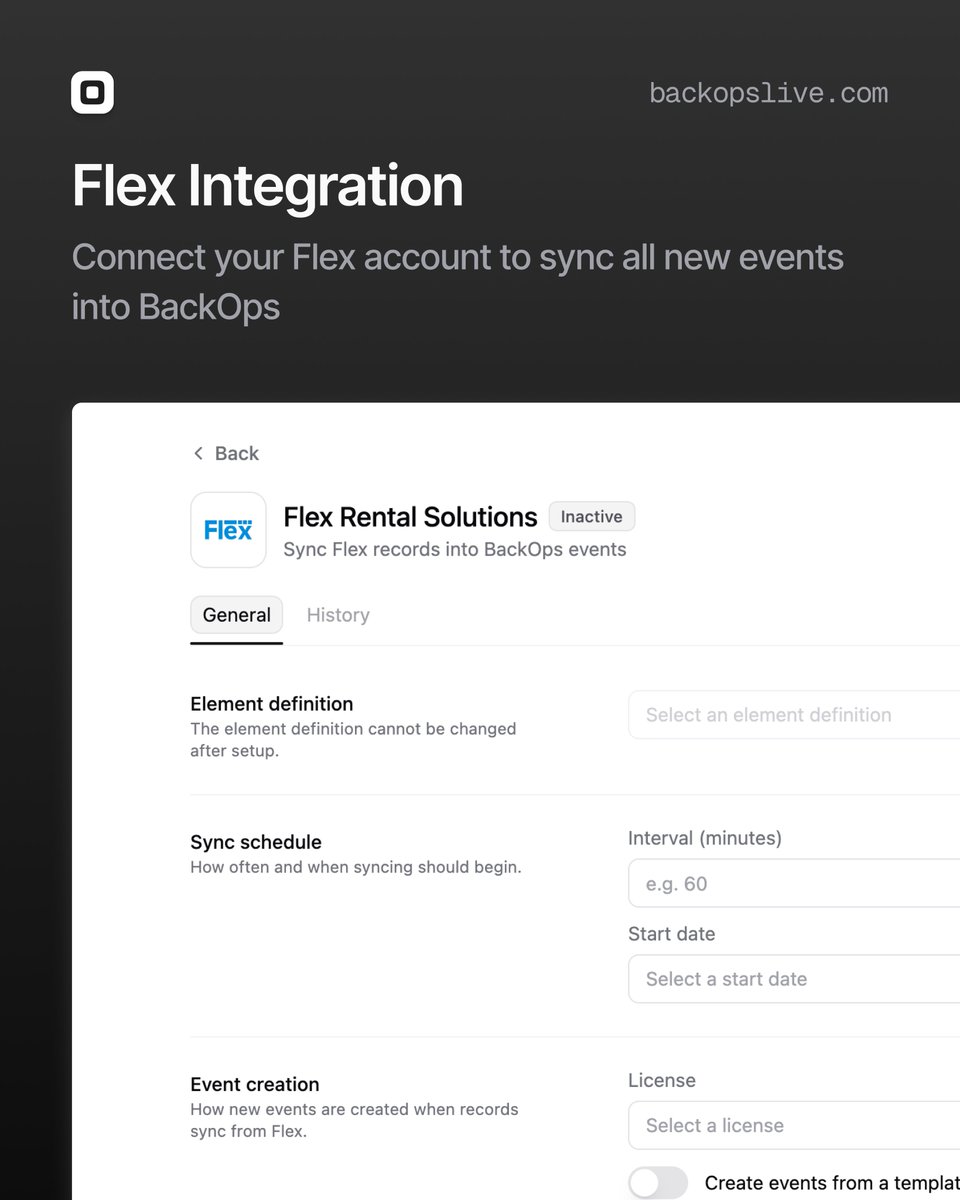Click the Interval minutes input field

pos(794,883)
